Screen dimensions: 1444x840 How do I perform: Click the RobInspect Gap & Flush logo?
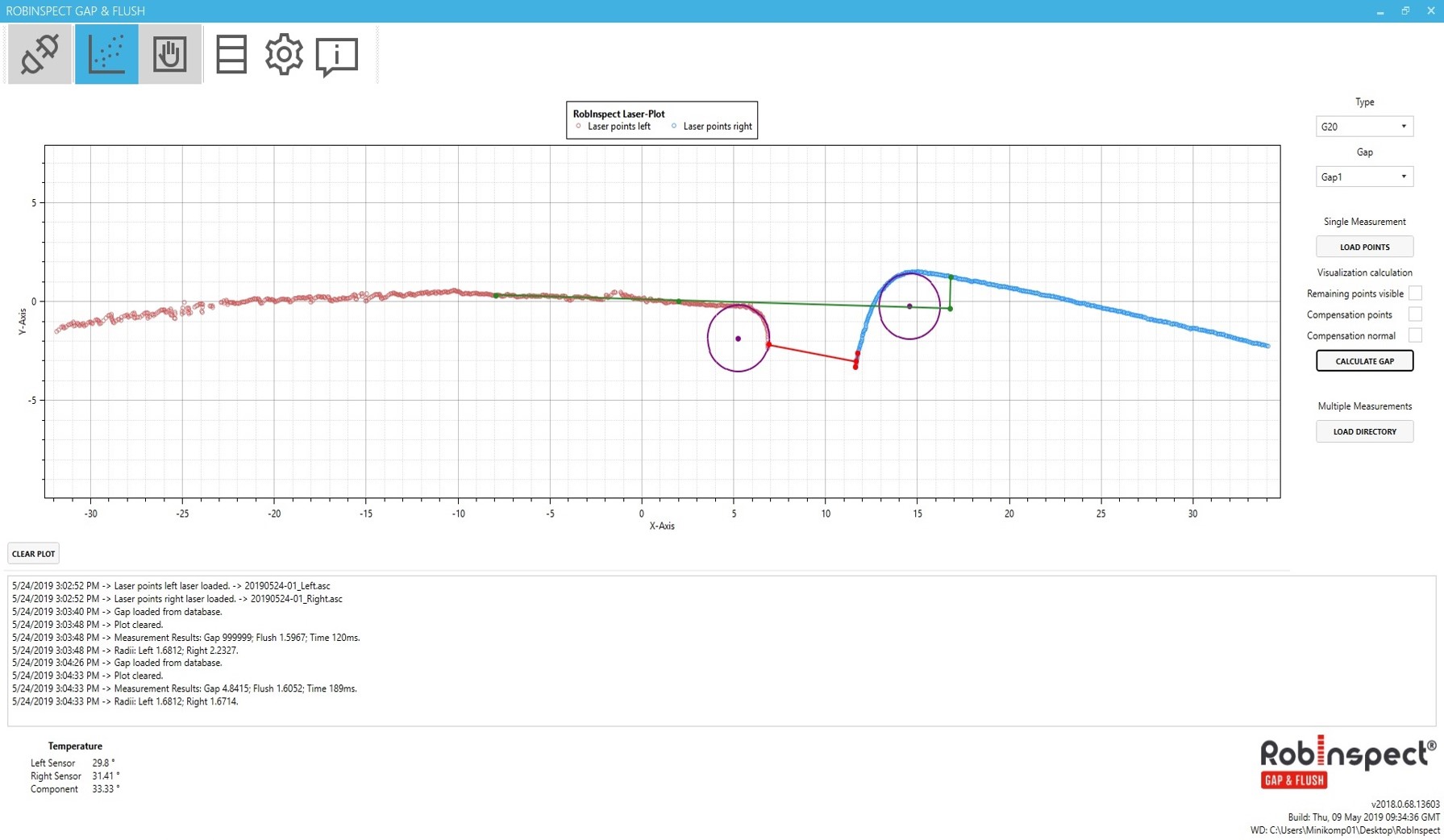(x=1348, y=762)
